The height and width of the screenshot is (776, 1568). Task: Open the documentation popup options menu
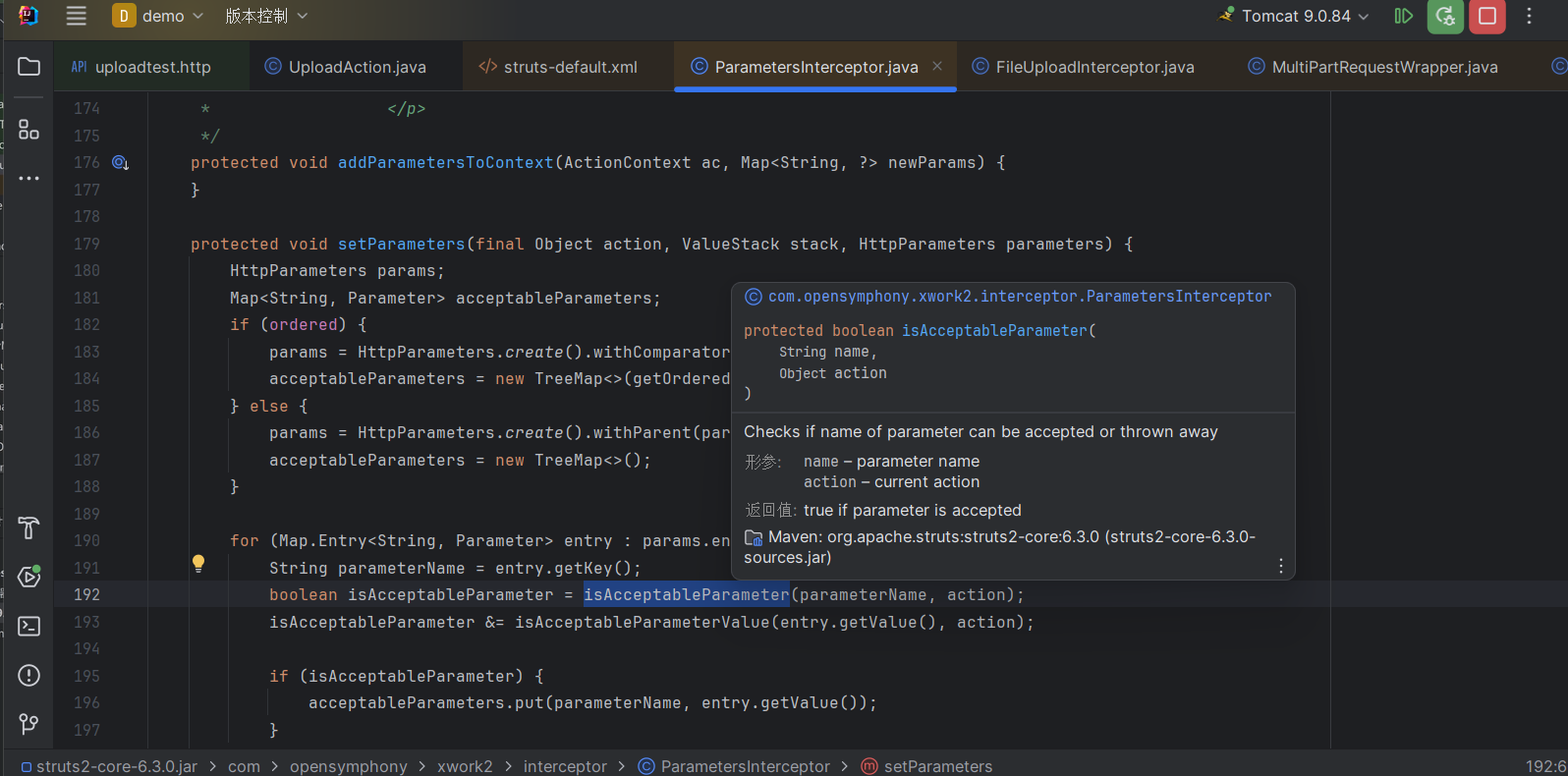pos(1280,566)
